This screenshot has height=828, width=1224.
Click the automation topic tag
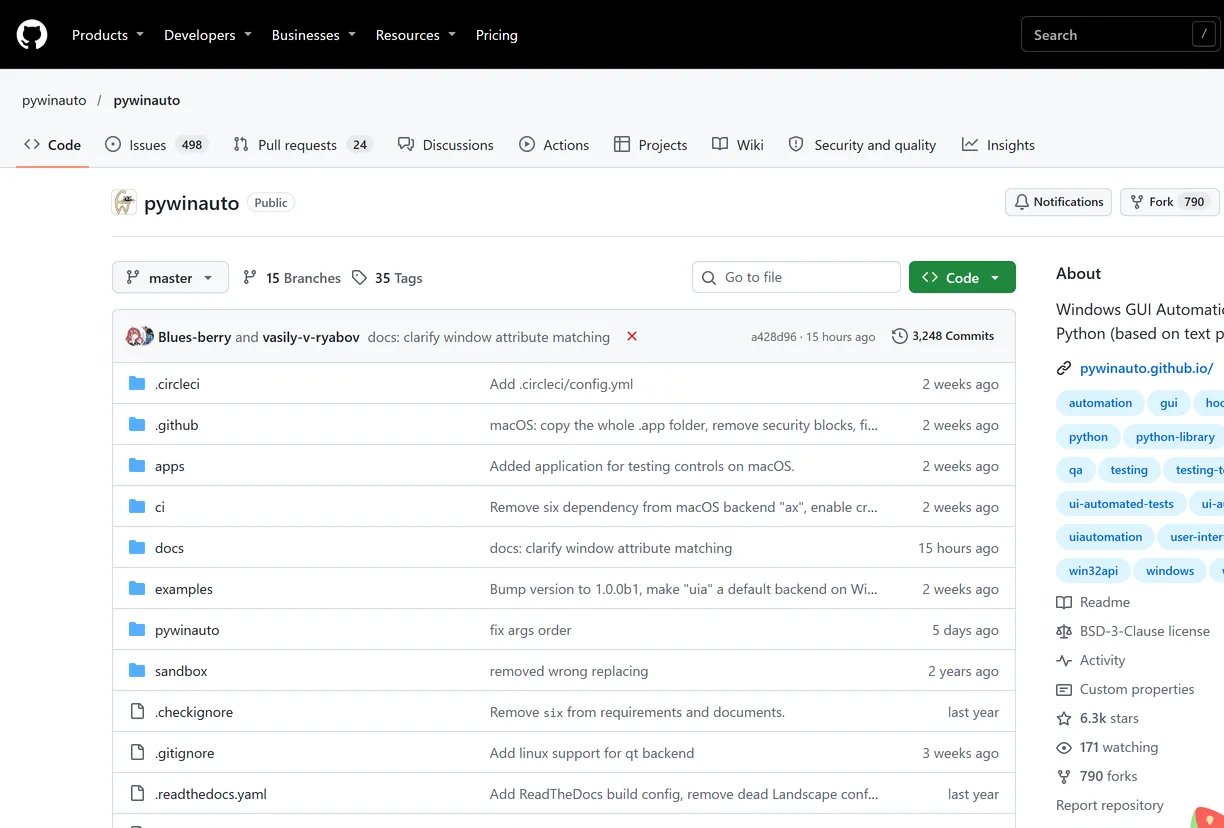point(1100,403)
